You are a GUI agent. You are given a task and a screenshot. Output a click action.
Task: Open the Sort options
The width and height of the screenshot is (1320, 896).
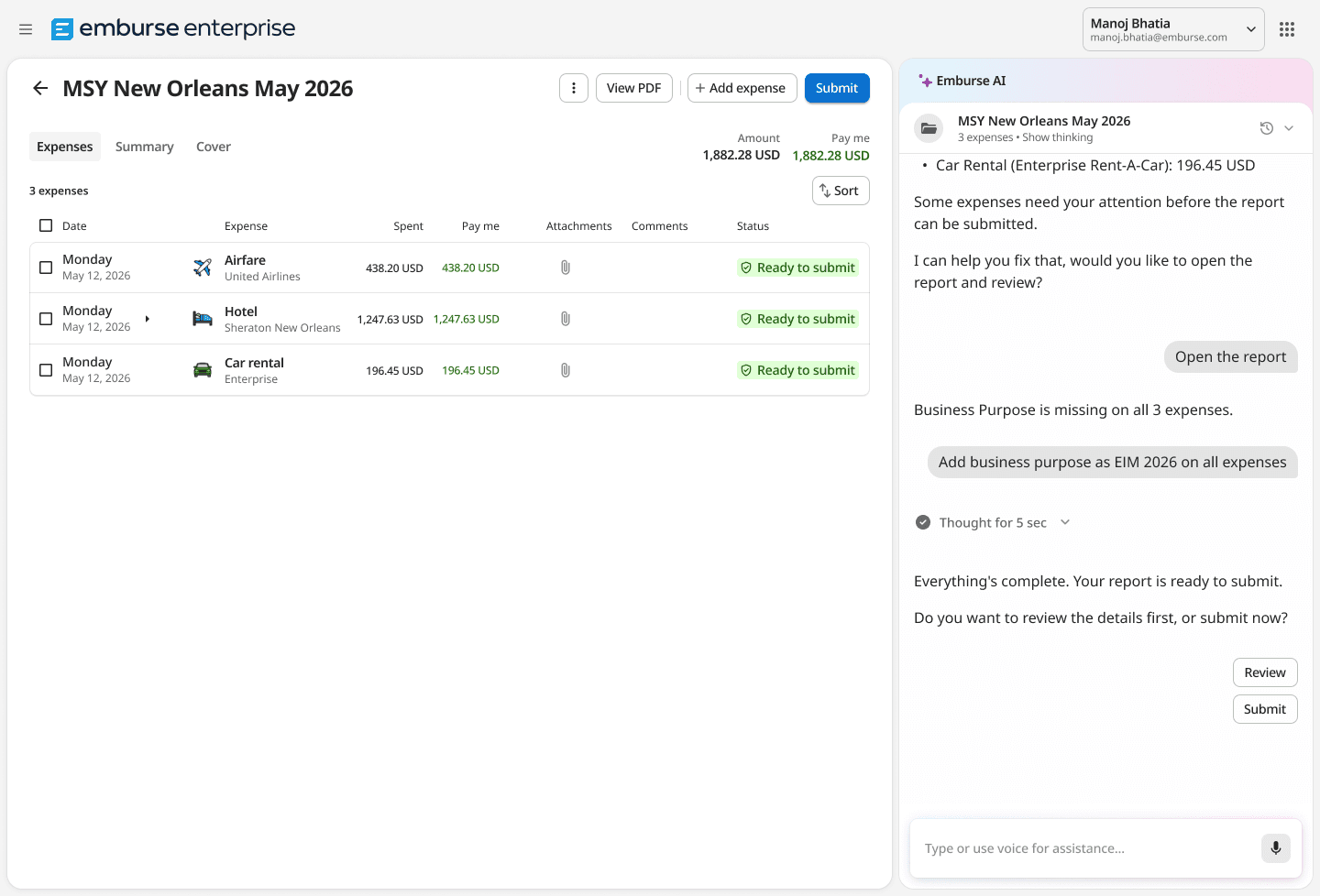tap(841, 191)
